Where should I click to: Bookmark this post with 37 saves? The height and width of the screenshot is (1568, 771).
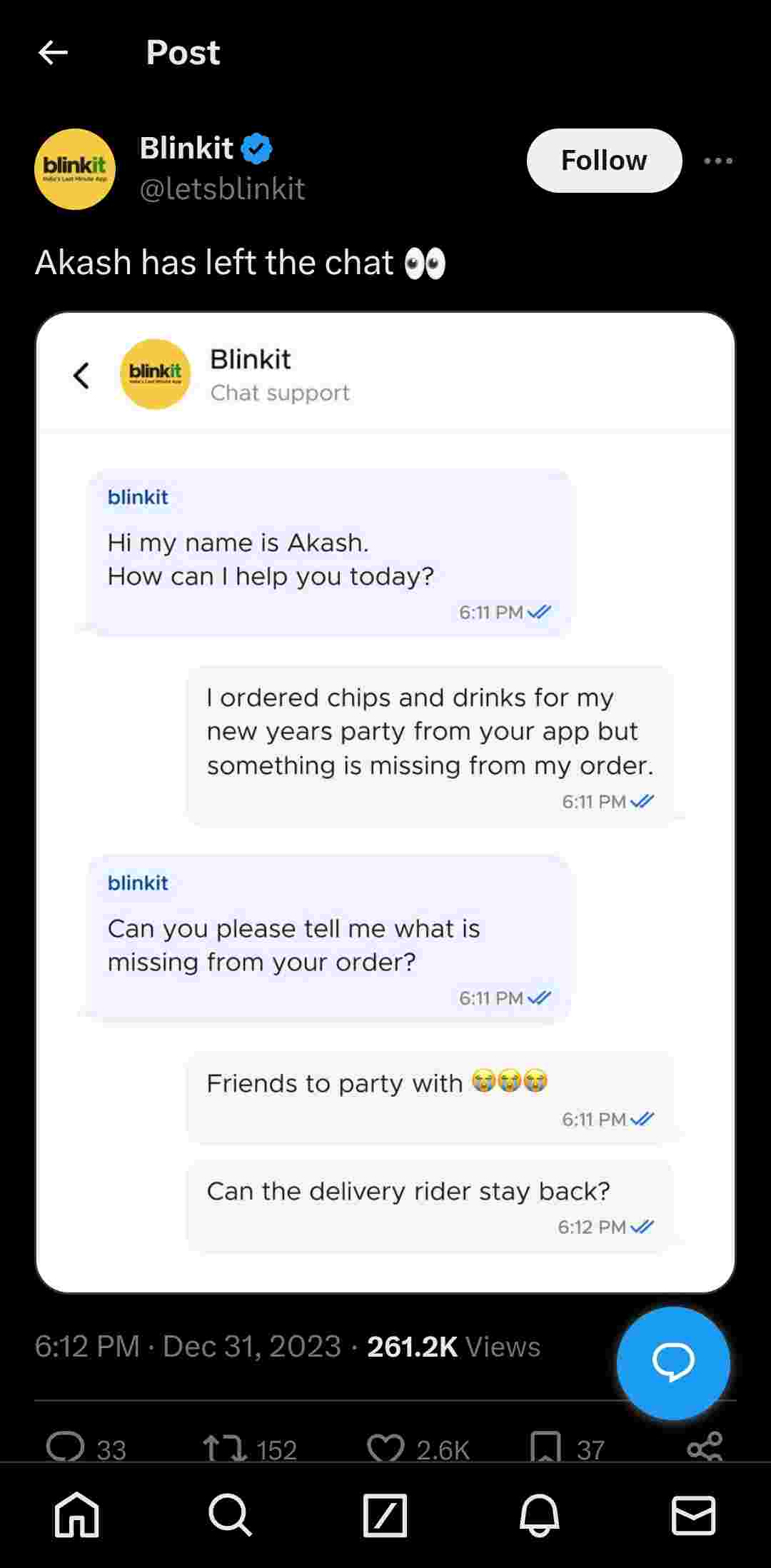545,1448
